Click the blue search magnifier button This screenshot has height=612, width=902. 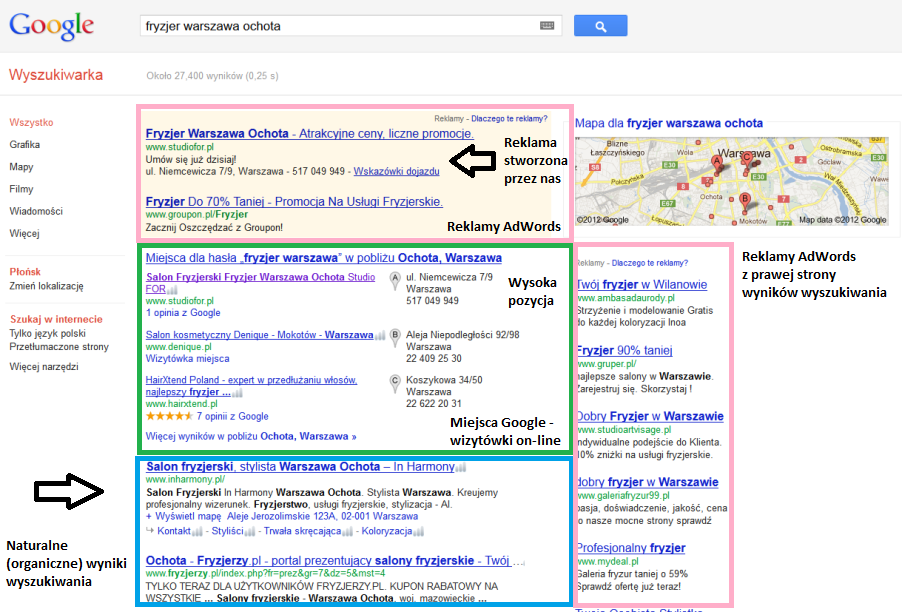(x=601, y=26)
